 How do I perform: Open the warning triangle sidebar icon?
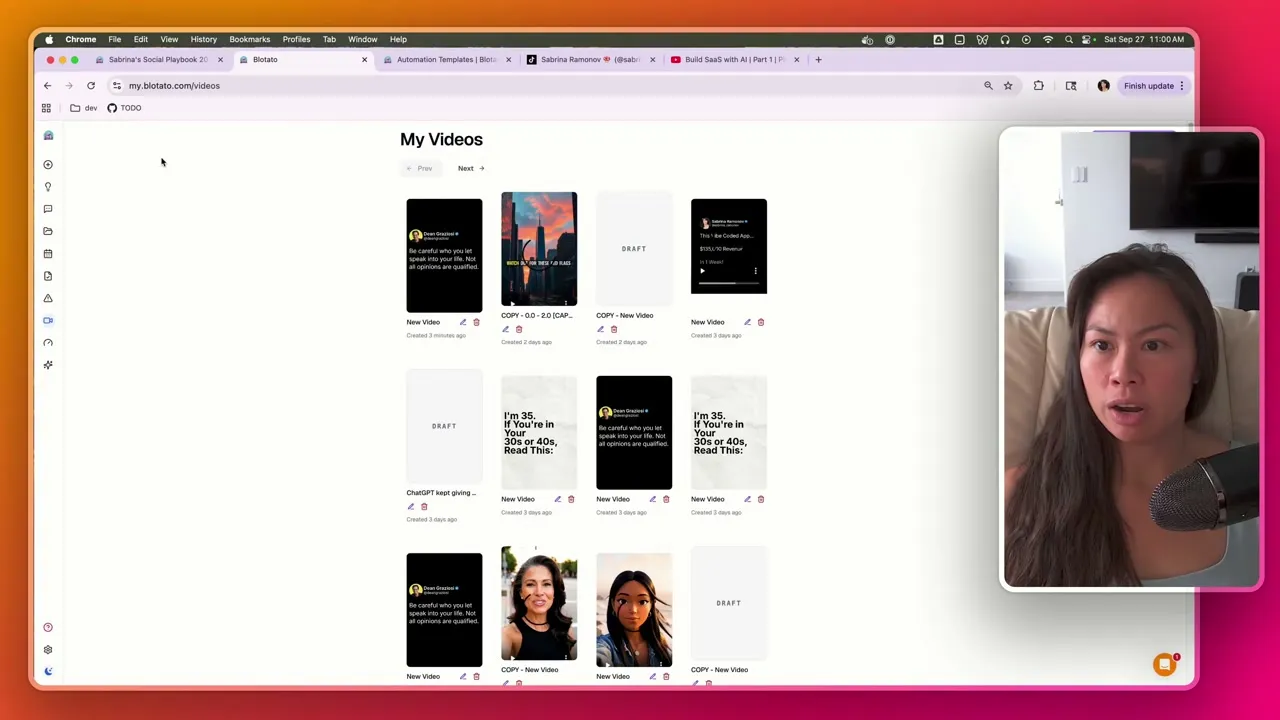point(48,298)
